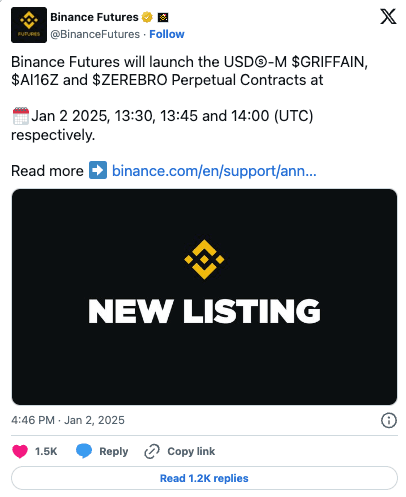406x497 pixels.
Task: Open the Binance Futures profile avatar
Action: [29, 25]
